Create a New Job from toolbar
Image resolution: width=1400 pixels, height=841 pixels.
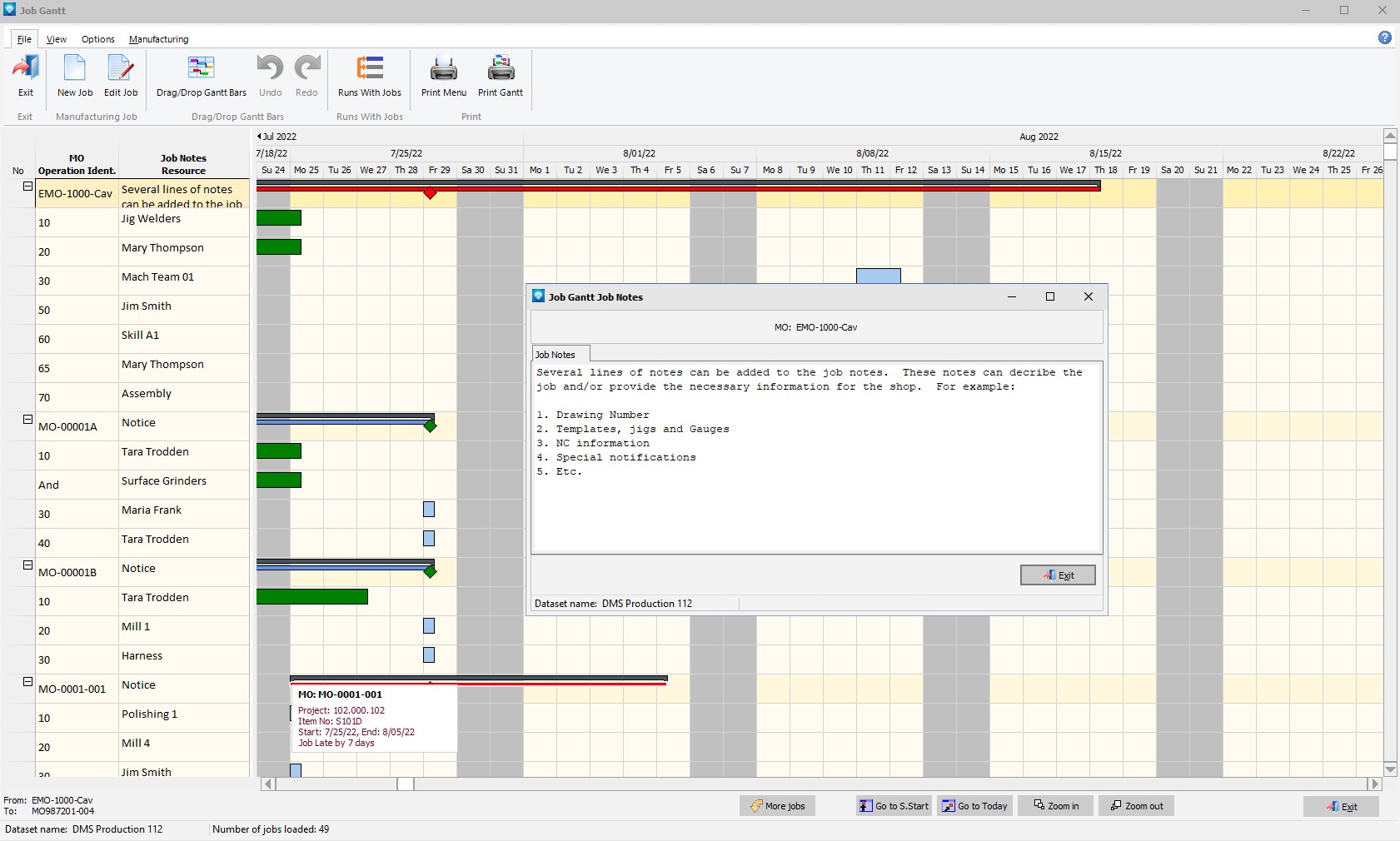[75, 76]
